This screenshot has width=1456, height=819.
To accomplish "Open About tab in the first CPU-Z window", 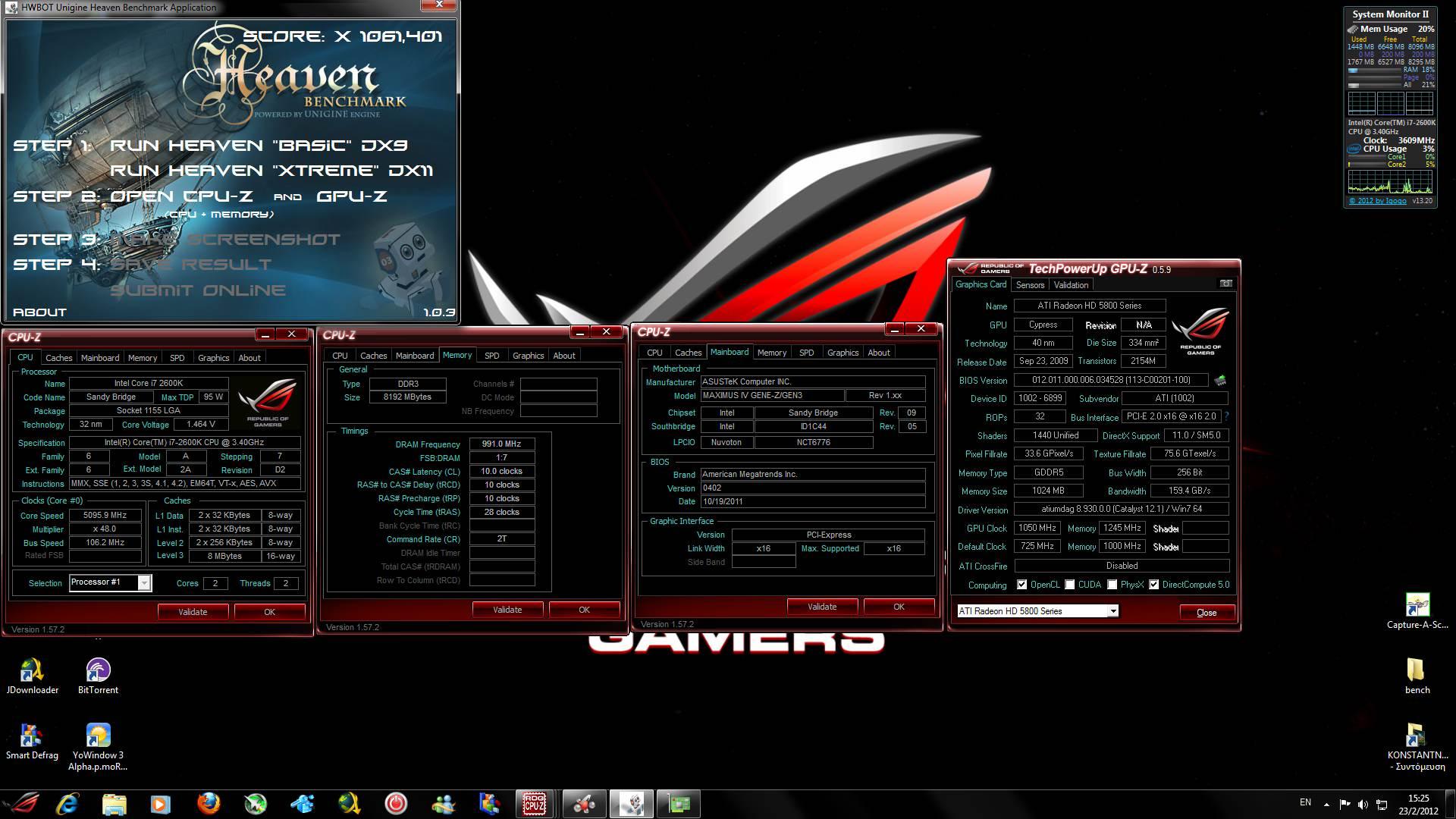I will click(249, 358).
